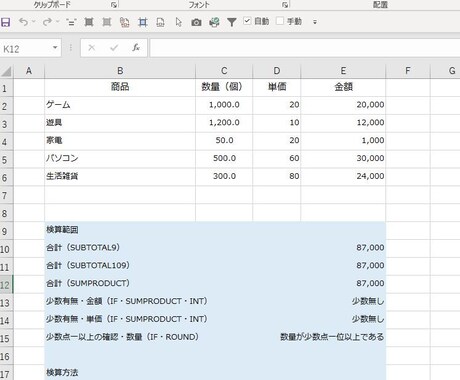This screenshot has height=380, width=460.
Task: Click the filter funnel icon
Action: (x=232, y=22)
